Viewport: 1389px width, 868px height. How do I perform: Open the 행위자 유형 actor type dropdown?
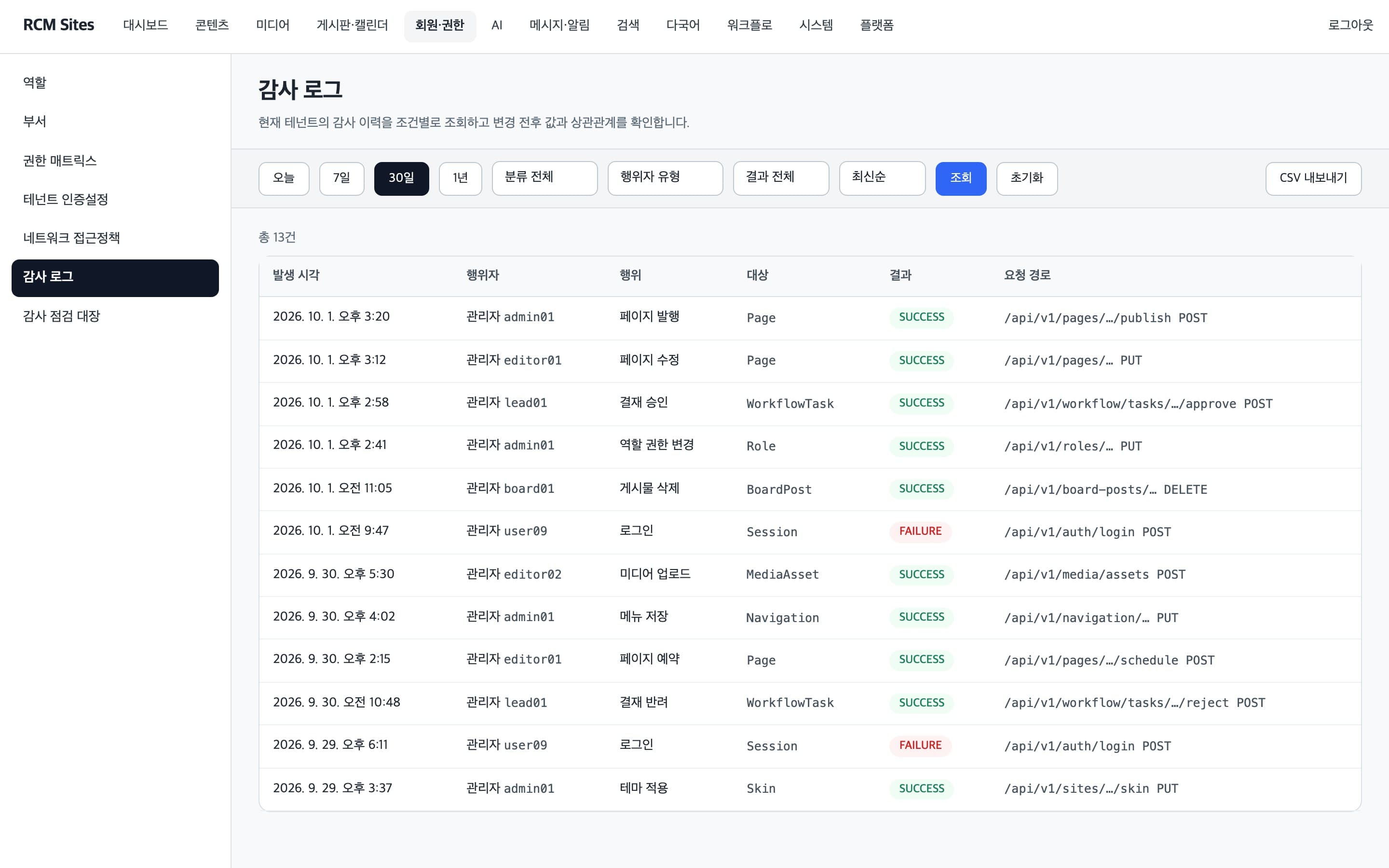click(665, 178)
